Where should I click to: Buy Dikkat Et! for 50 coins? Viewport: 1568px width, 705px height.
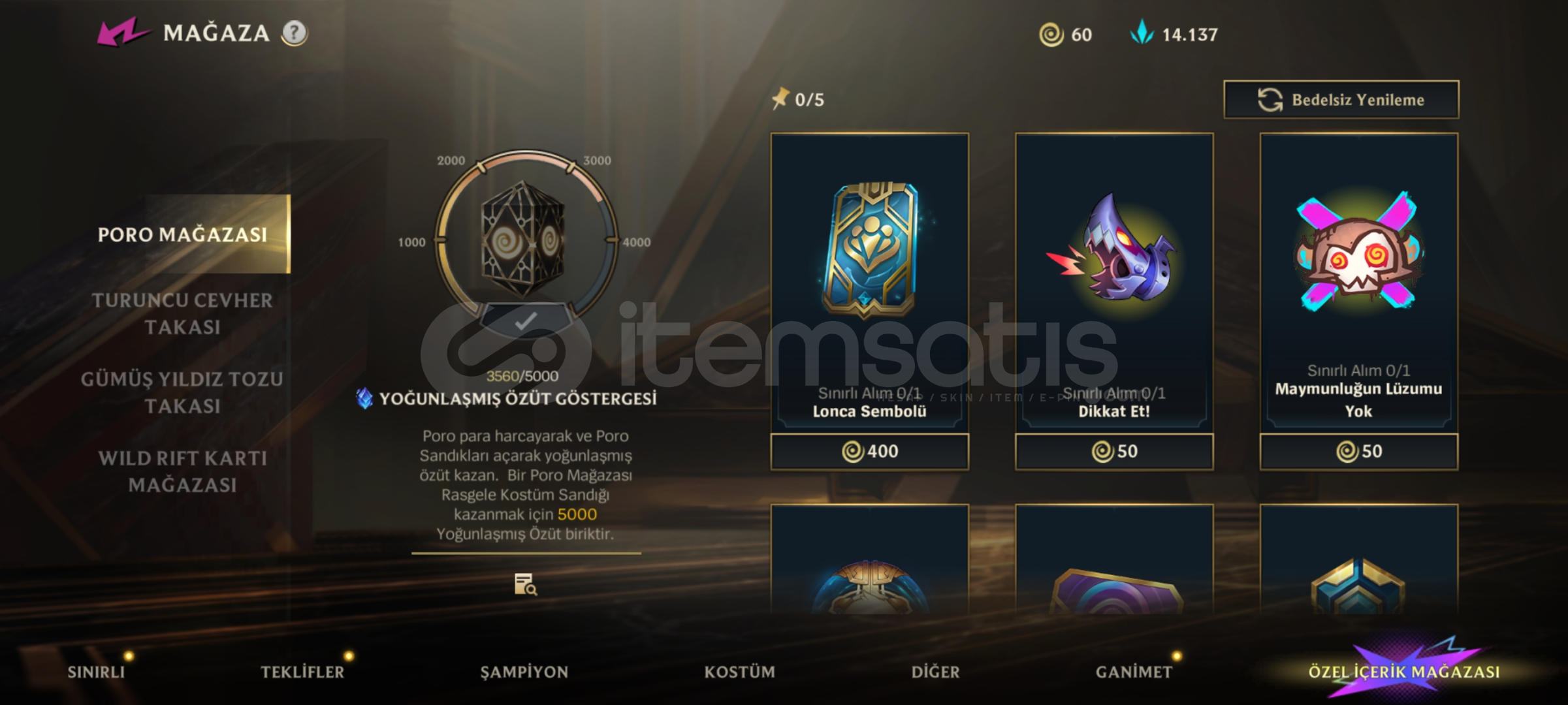click(x=1114, y=451)
